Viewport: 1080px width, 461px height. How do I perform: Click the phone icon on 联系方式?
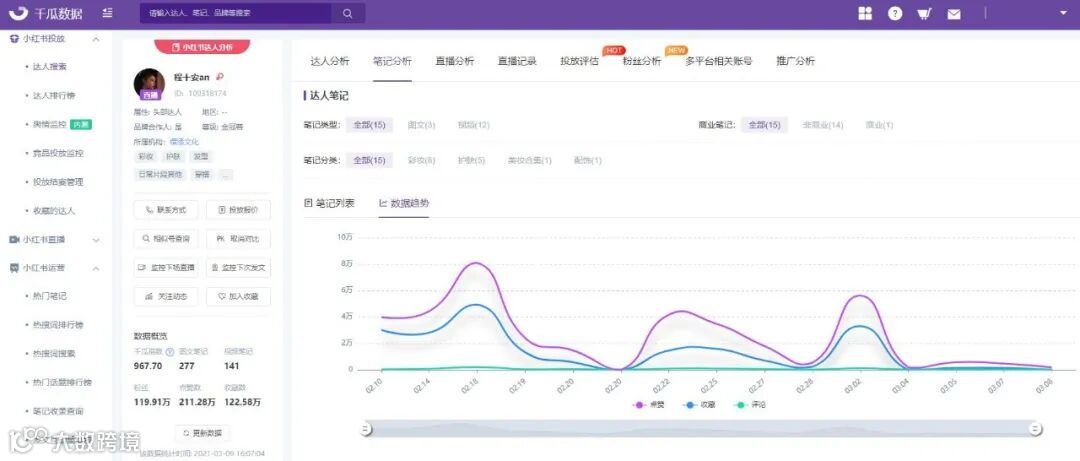tap(149, 210)
